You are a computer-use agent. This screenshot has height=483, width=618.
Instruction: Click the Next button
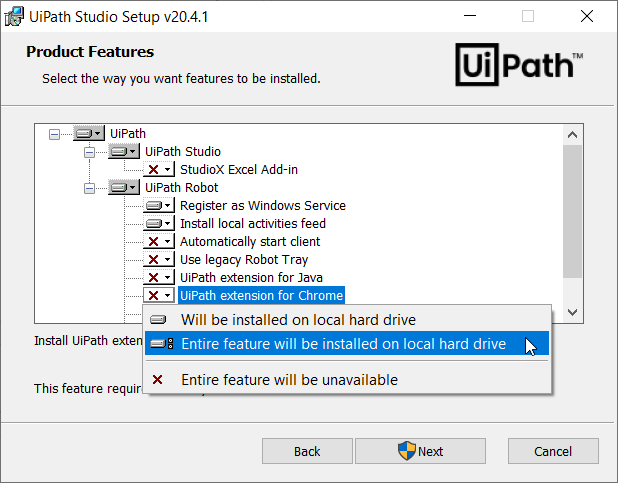[x=421, y=451]
